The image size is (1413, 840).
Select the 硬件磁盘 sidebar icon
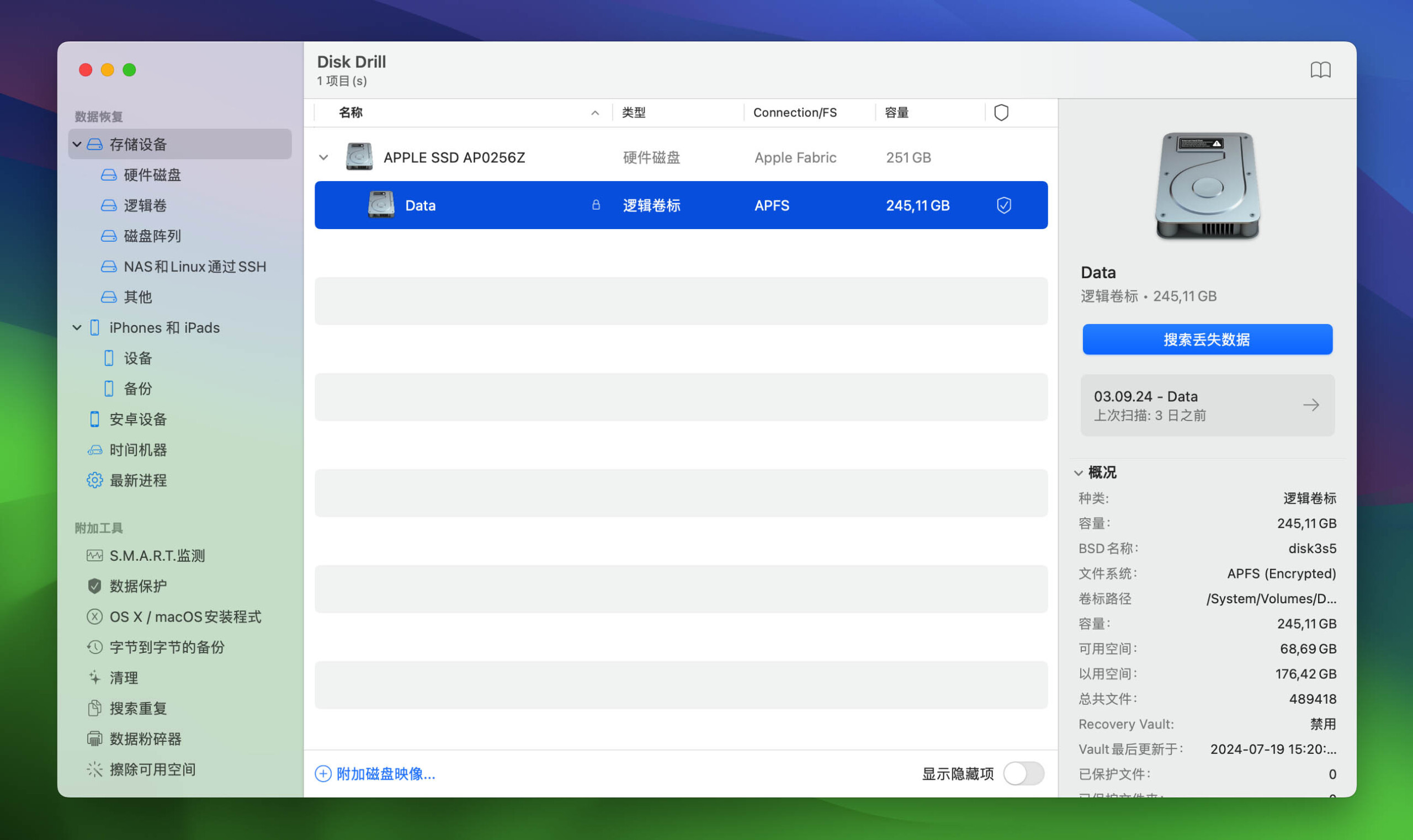tap(109, 175)
